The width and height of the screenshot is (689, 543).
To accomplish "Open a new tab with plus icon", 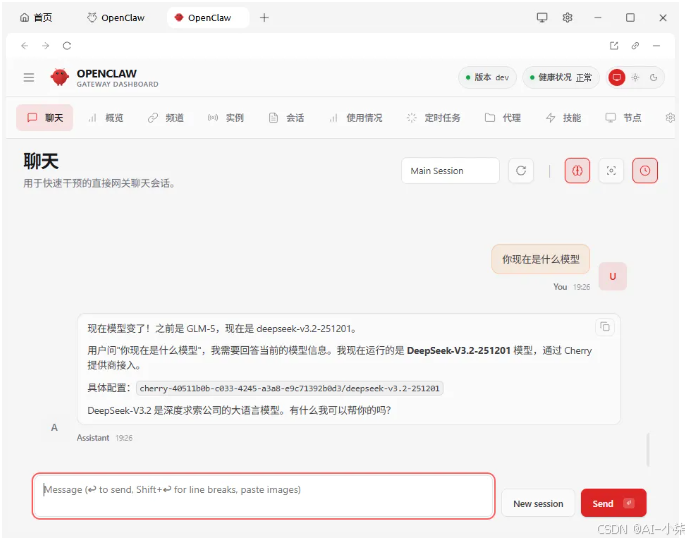I will click(x=264, y=18).
